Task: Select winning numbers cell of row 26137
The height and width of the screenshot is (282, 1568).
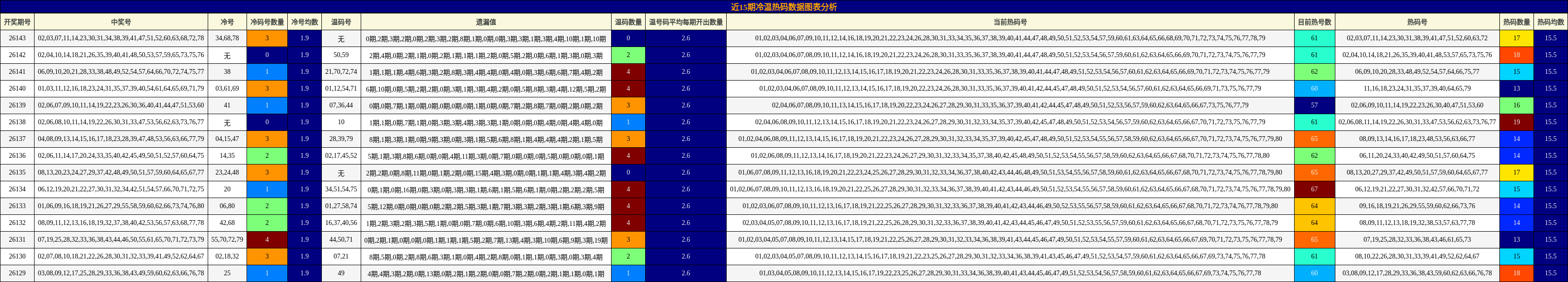Action: pyautogui.click(x=121, y=139)
